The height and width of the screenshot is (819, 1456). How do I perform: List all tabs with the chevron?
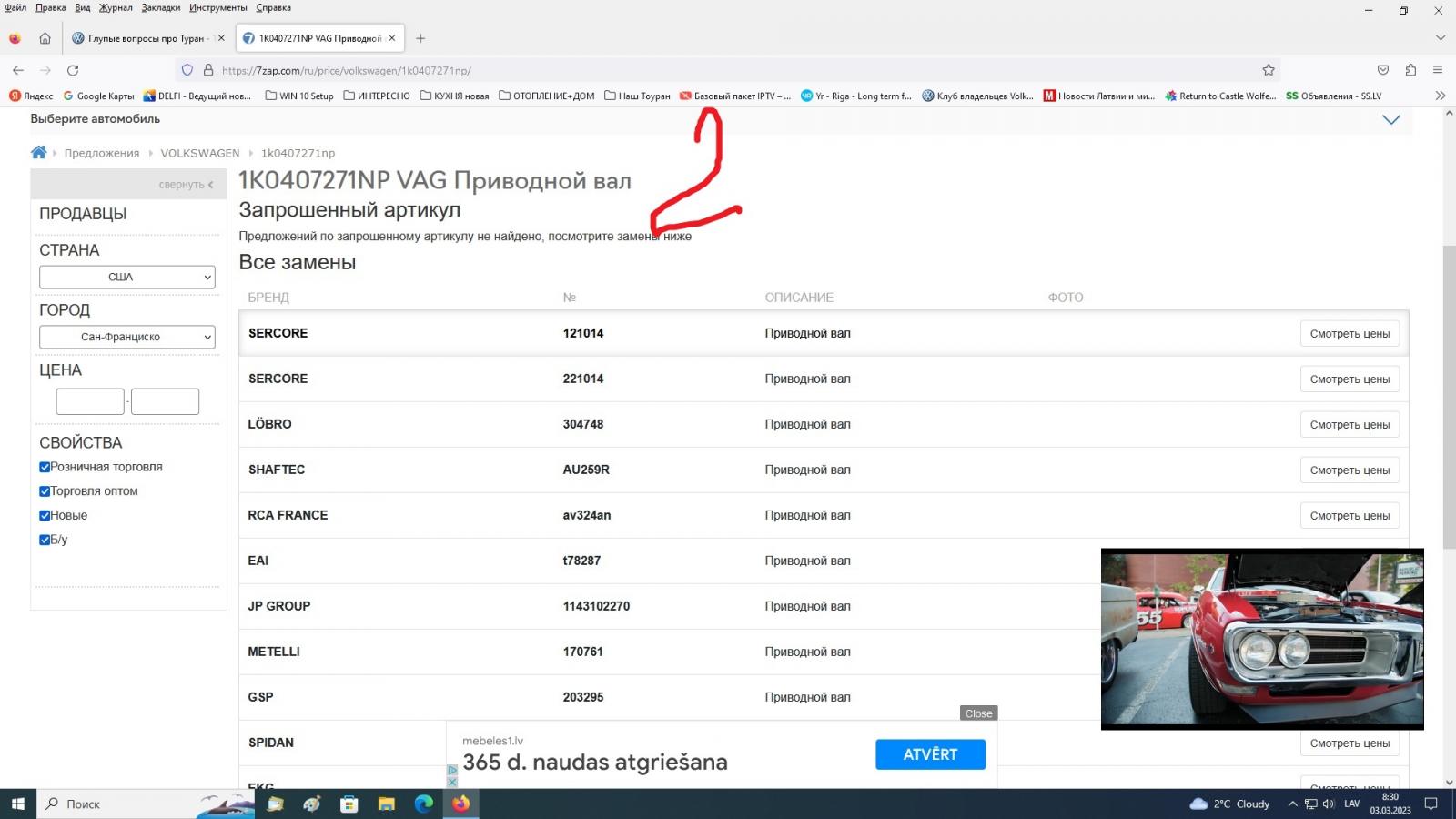(1441, 38)
